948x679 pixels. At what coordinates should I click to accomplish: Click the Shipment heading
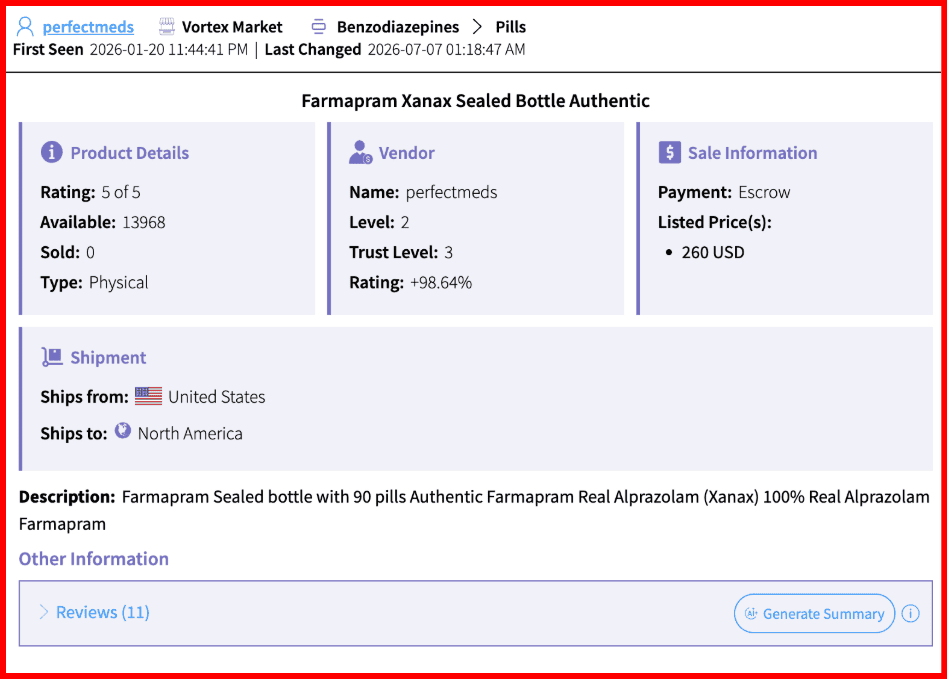[x=108, y=357]
